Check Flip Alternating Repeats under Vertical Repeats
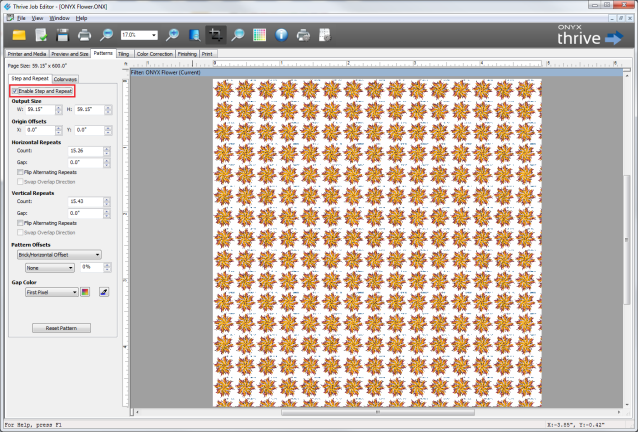The image size is (638, 432). 20,223
